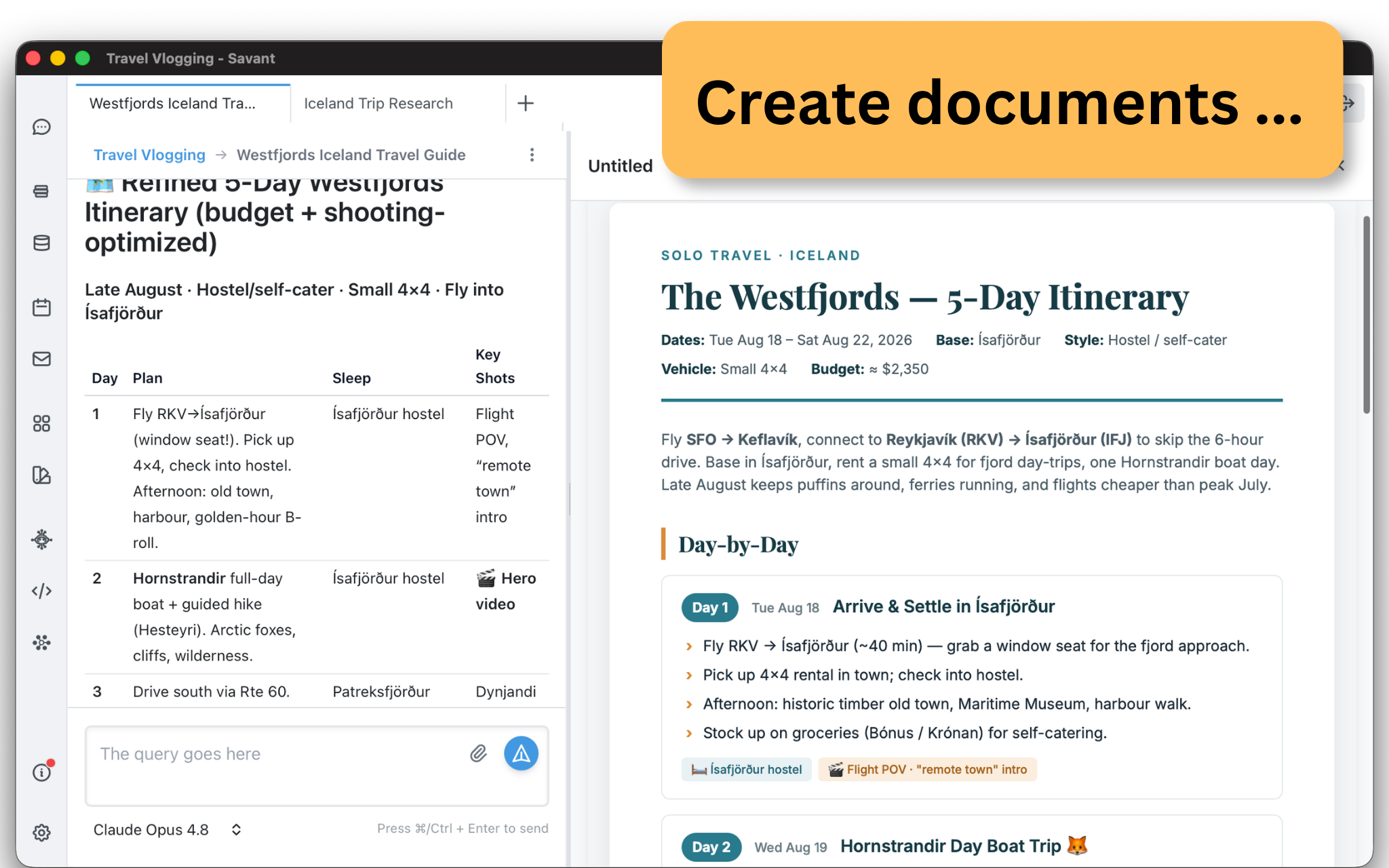
Task: Click the Hero video cell in row 2
Action: 506,591
